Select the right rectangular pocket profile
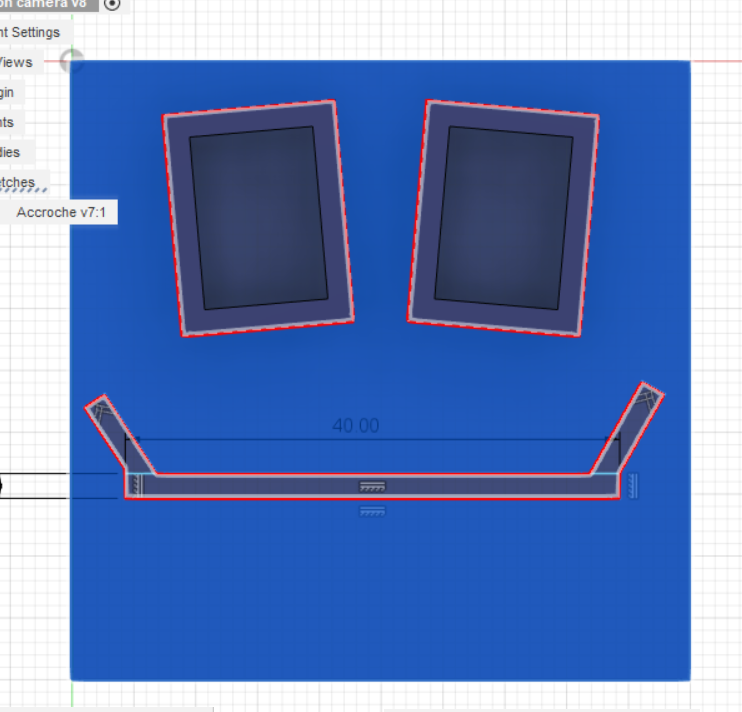Screen dimensions: 742x712 click(504, 218)
